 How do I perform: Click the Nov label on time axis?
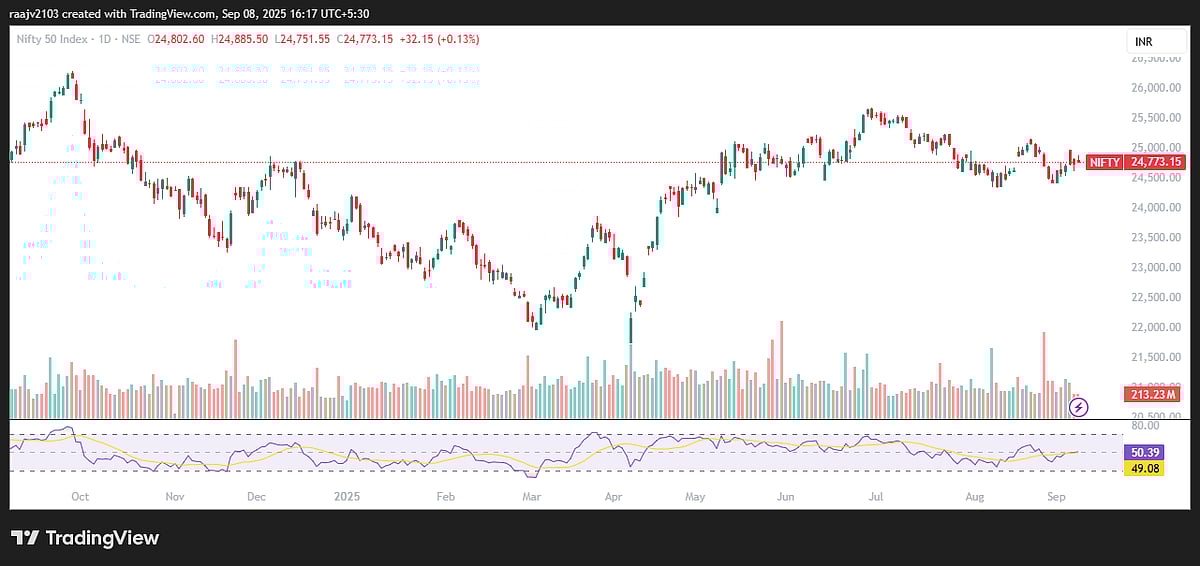point(174,496)
